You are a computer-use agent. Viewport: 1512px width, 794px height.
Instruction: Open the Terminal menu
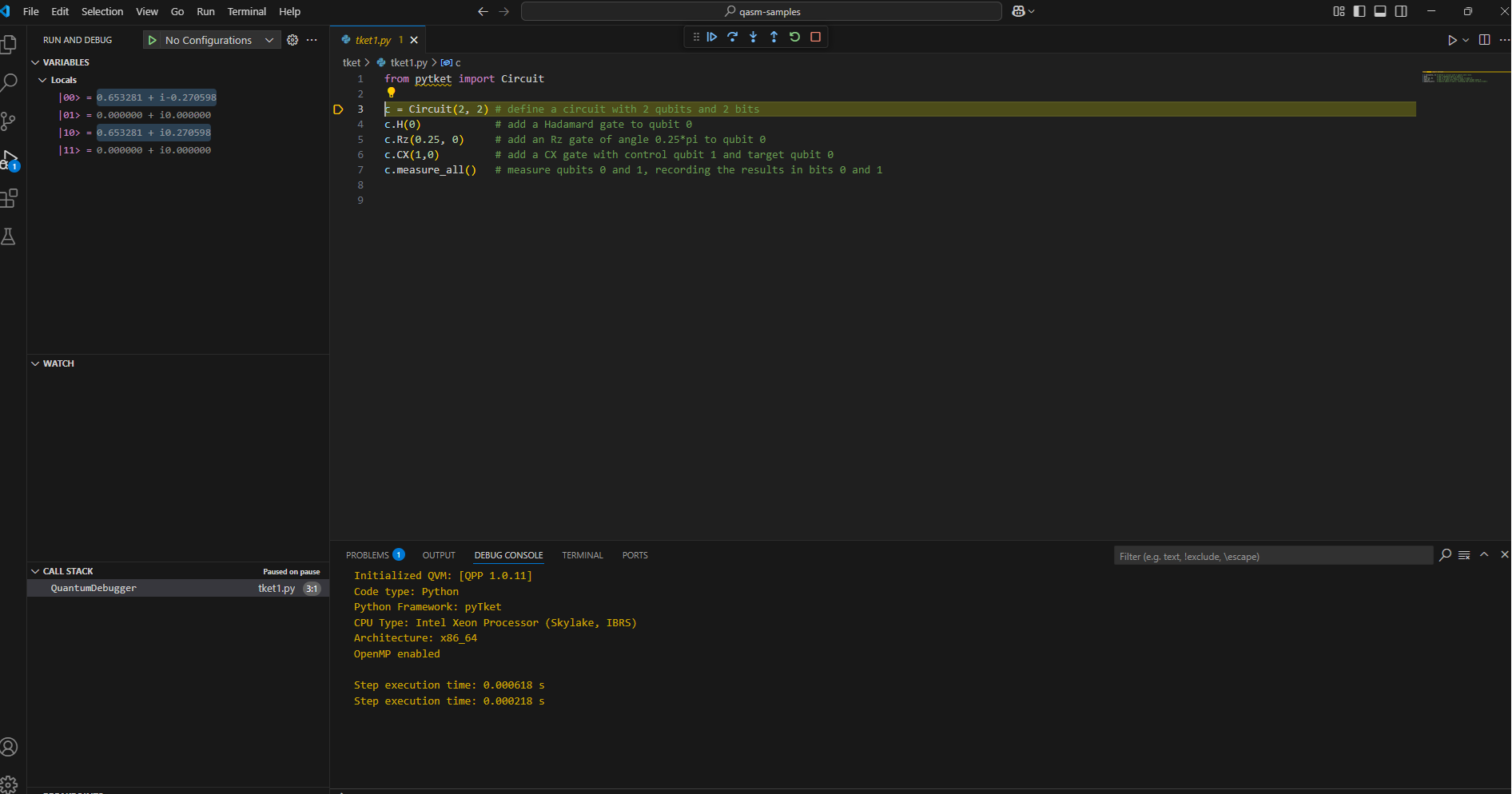tap(247, 11)
